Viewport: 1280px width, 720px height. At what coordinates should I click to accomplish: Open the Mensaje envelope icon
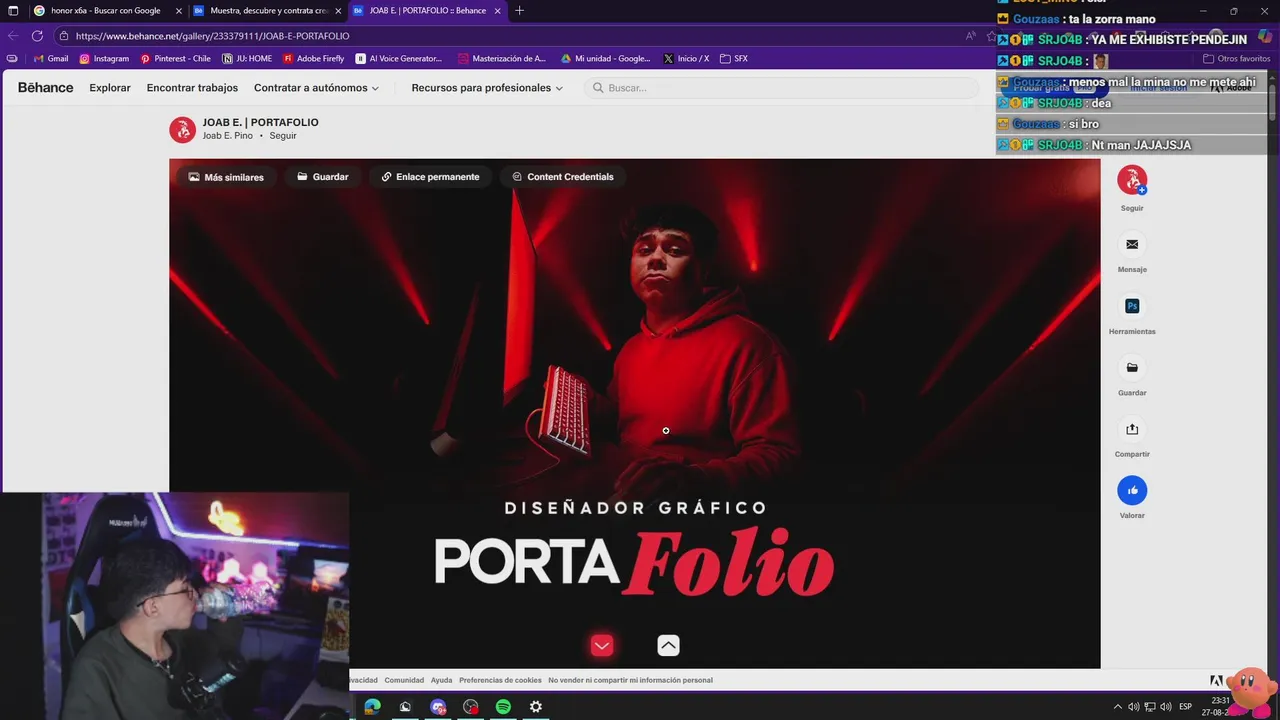pos(1132,244)
